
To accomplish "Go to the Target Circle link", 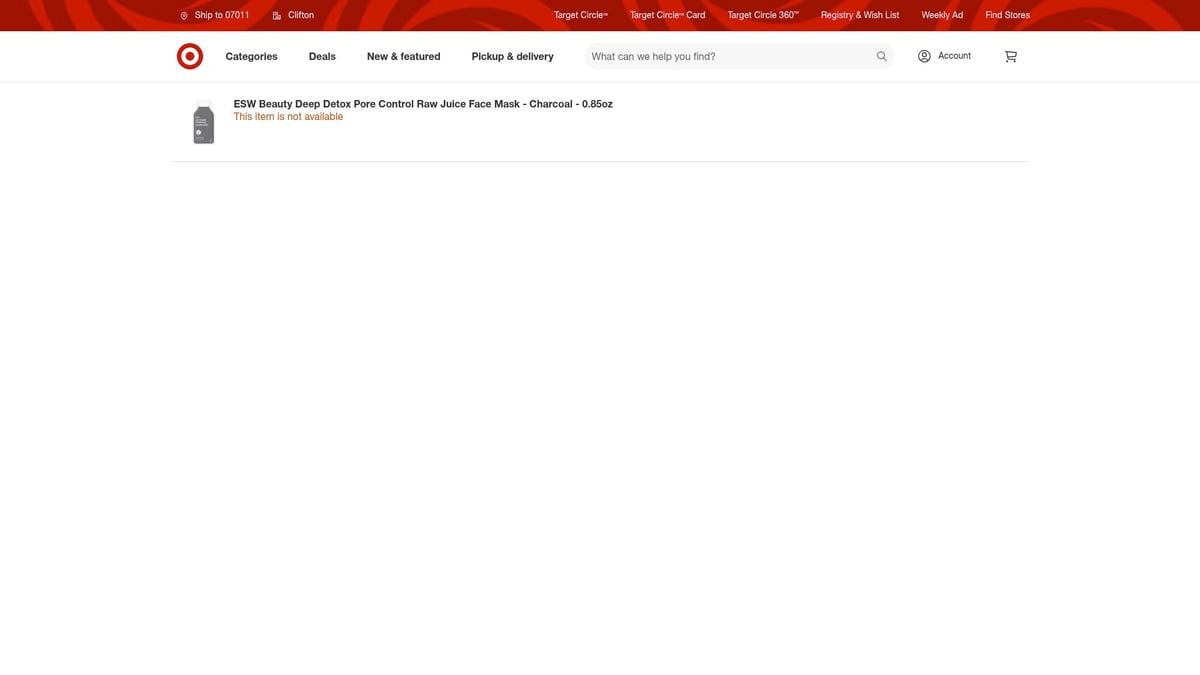I will [580, 15].
